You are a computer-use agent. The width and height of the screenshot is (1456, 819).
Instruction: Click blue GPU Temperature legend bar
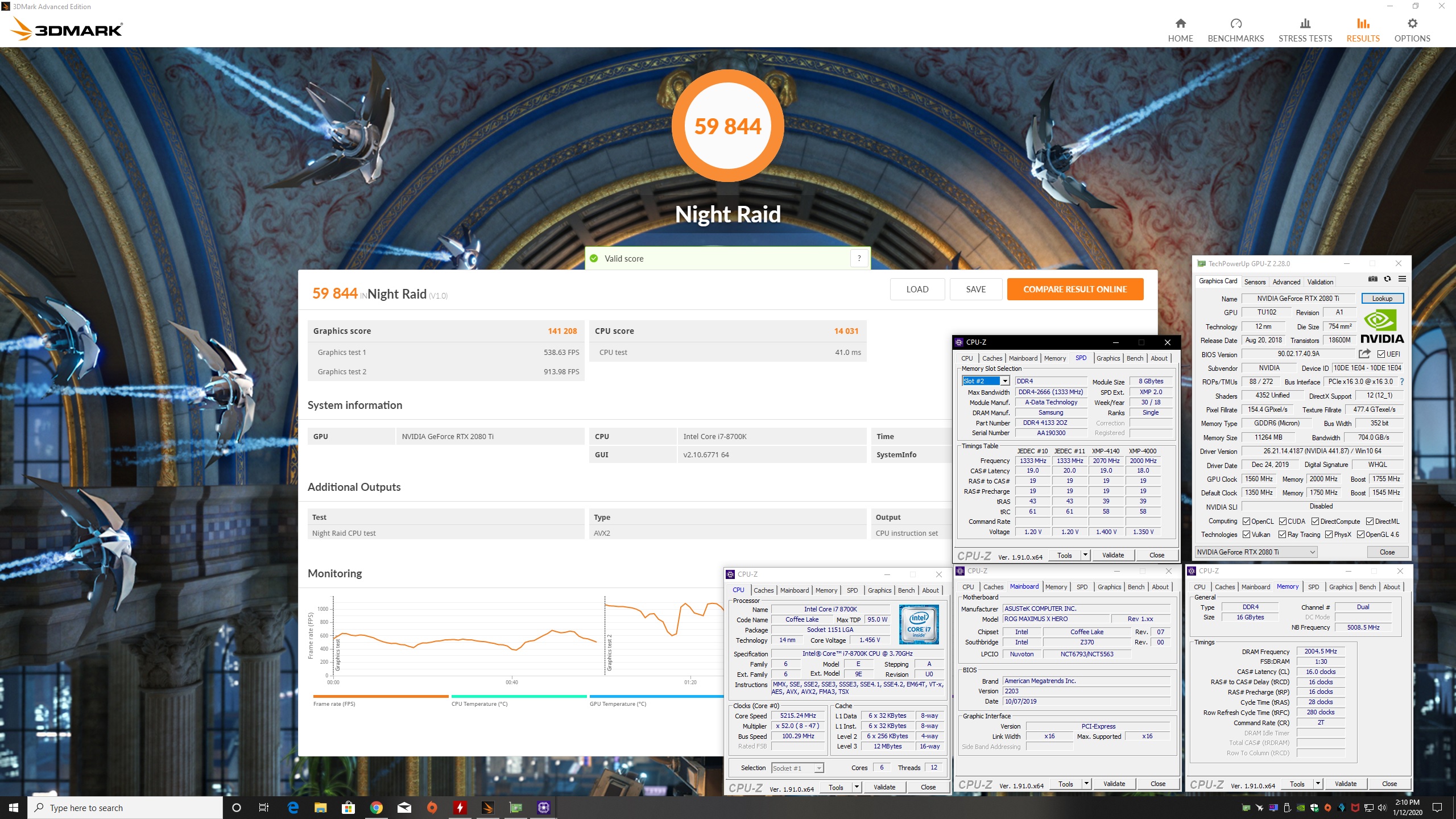(x=656, y=696)
